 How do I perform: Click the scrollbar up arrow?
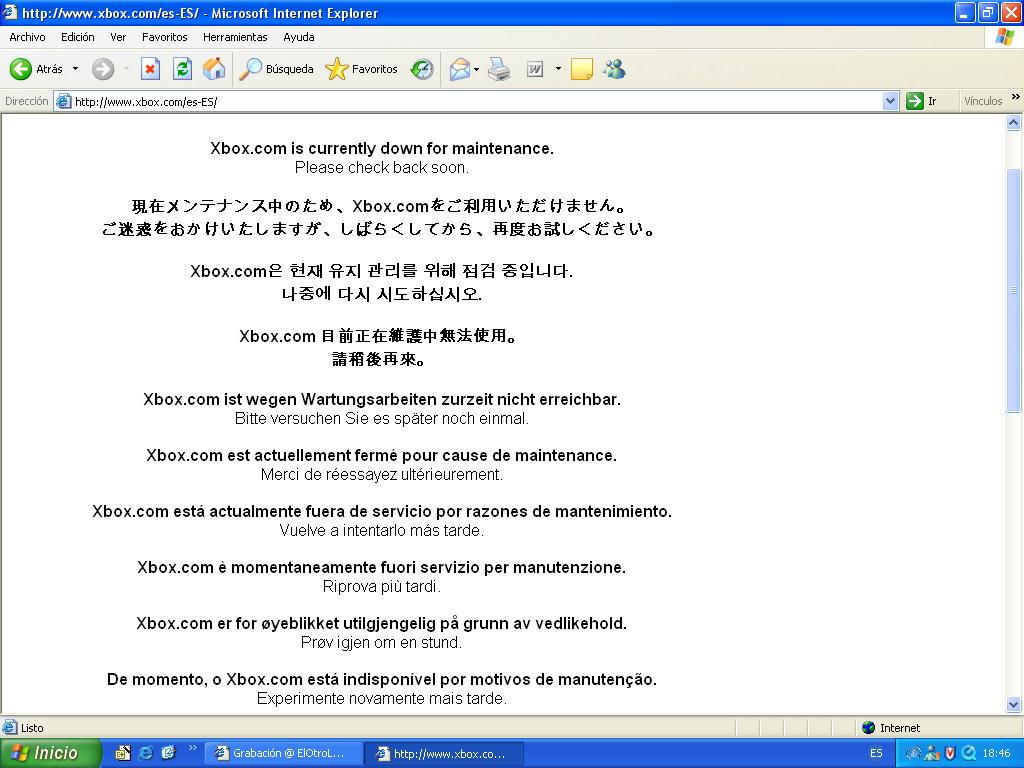[x=1014, y=122]
